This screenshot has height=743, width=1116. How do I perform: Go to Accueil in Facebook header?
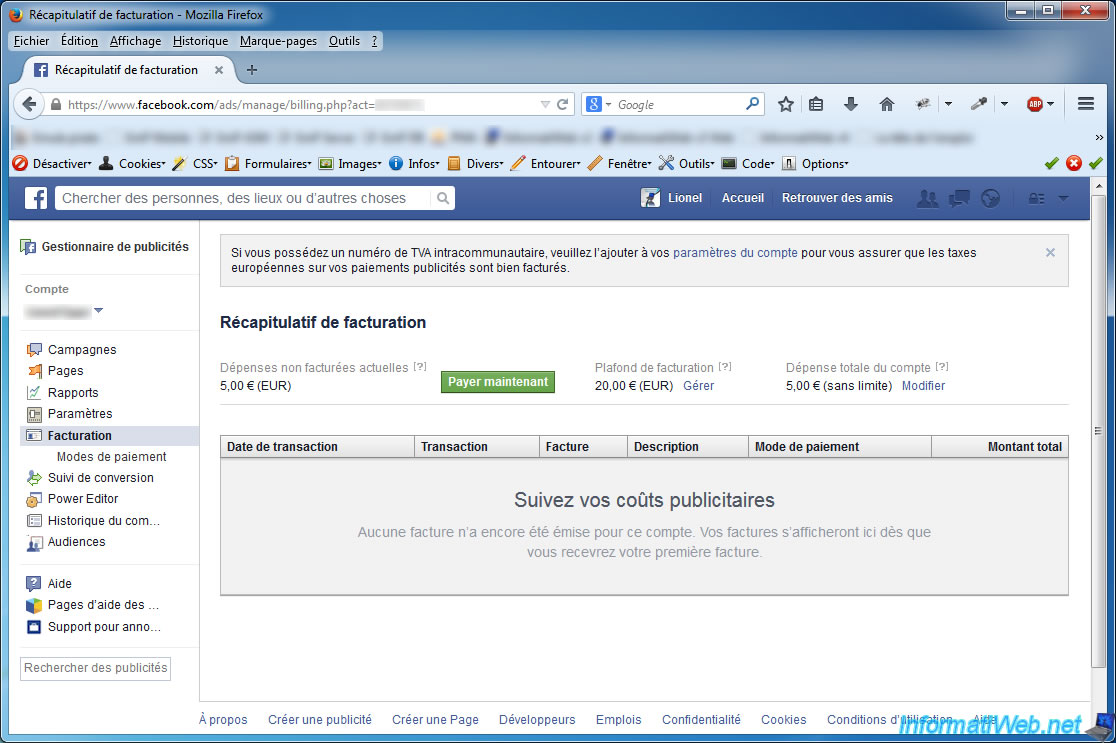click(x=742, y=198)
